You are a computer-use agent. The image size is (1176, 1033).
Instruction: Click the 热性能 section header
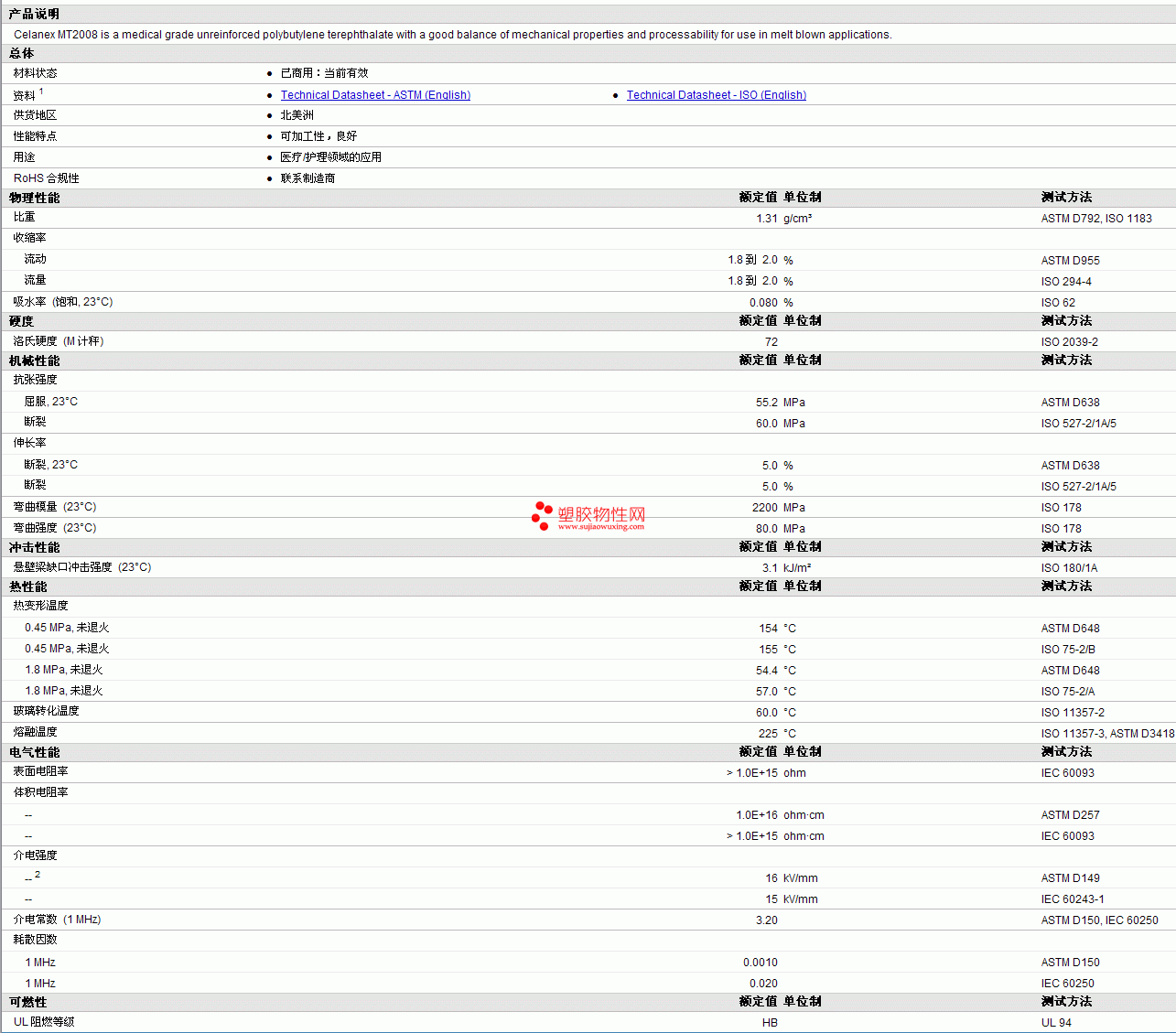(28, 586)
